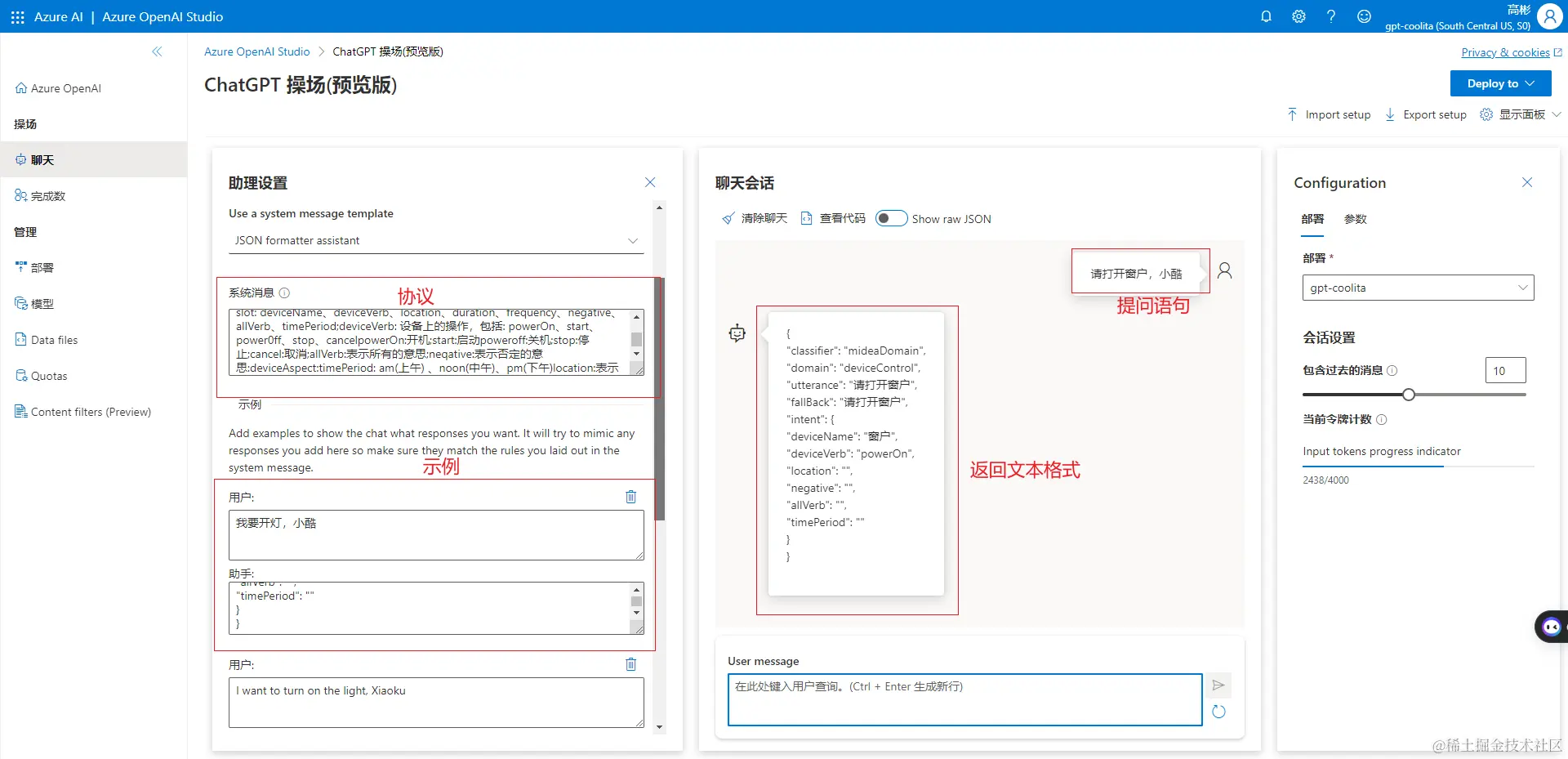Click the Input tokens progress indicator bar
This screenshot has height=759, width=1568.
[x=1418, y=467]
